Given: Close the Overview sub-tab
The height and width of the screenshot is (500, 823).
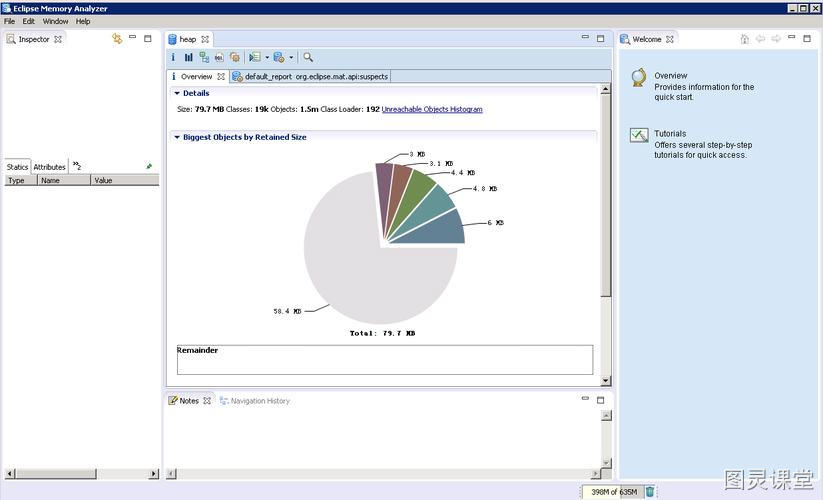Looking at the screenshot, I should tap(221, 77).
